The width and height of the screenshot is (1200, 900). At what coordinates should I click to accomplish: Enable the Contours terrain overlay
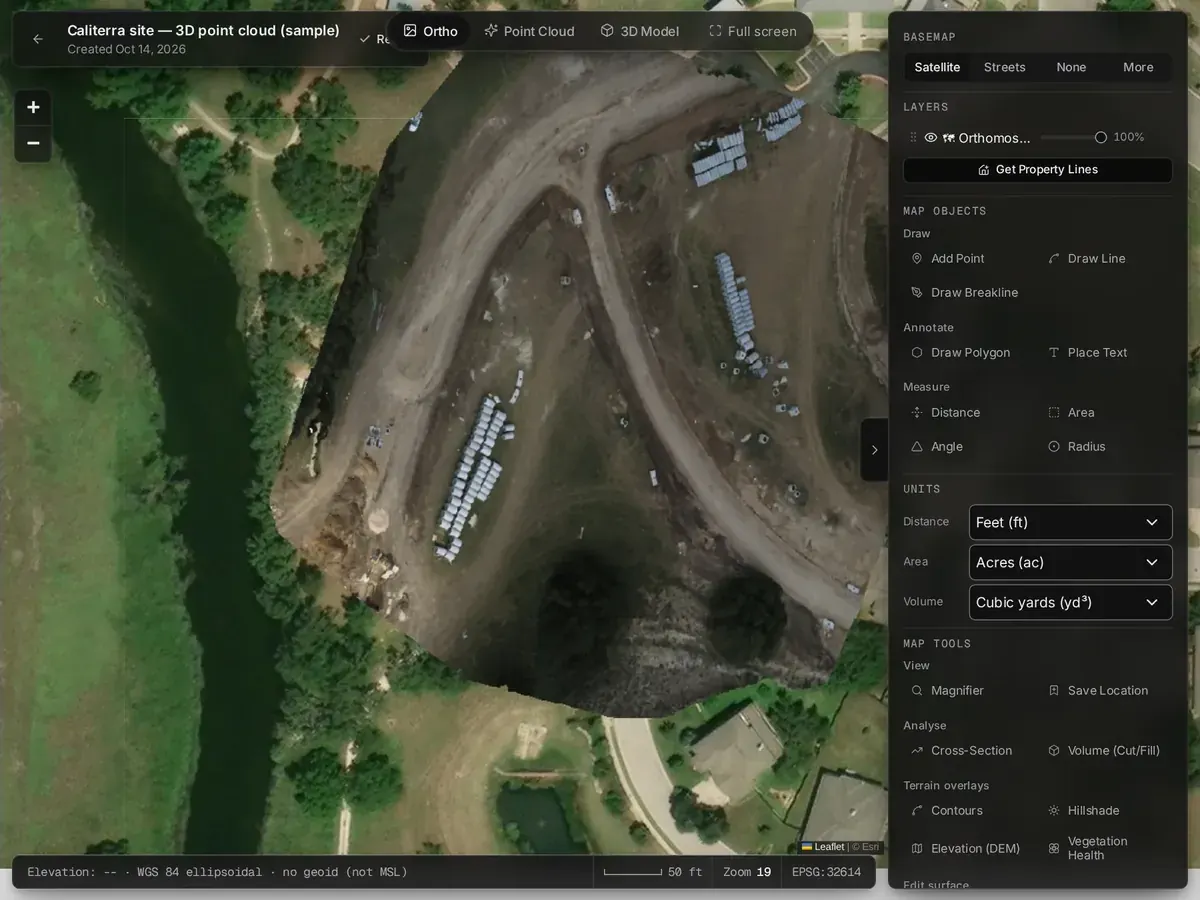point(947,810)
